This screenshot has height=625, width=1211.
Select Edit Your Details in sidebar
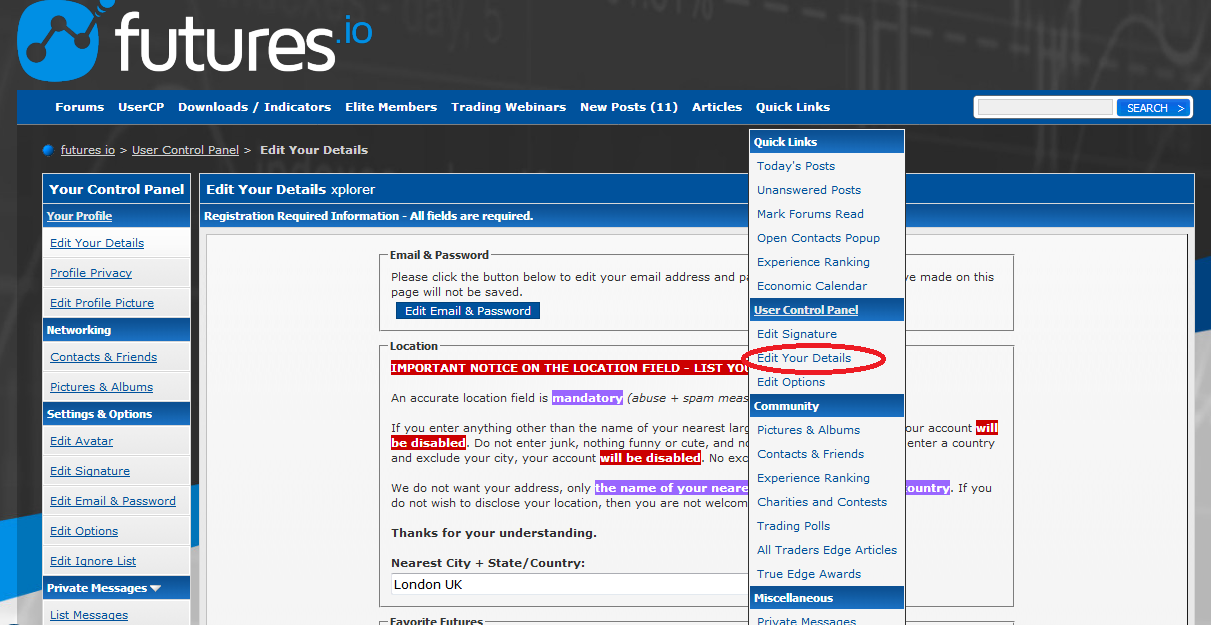pyautogui.click(x=97, y=243)
